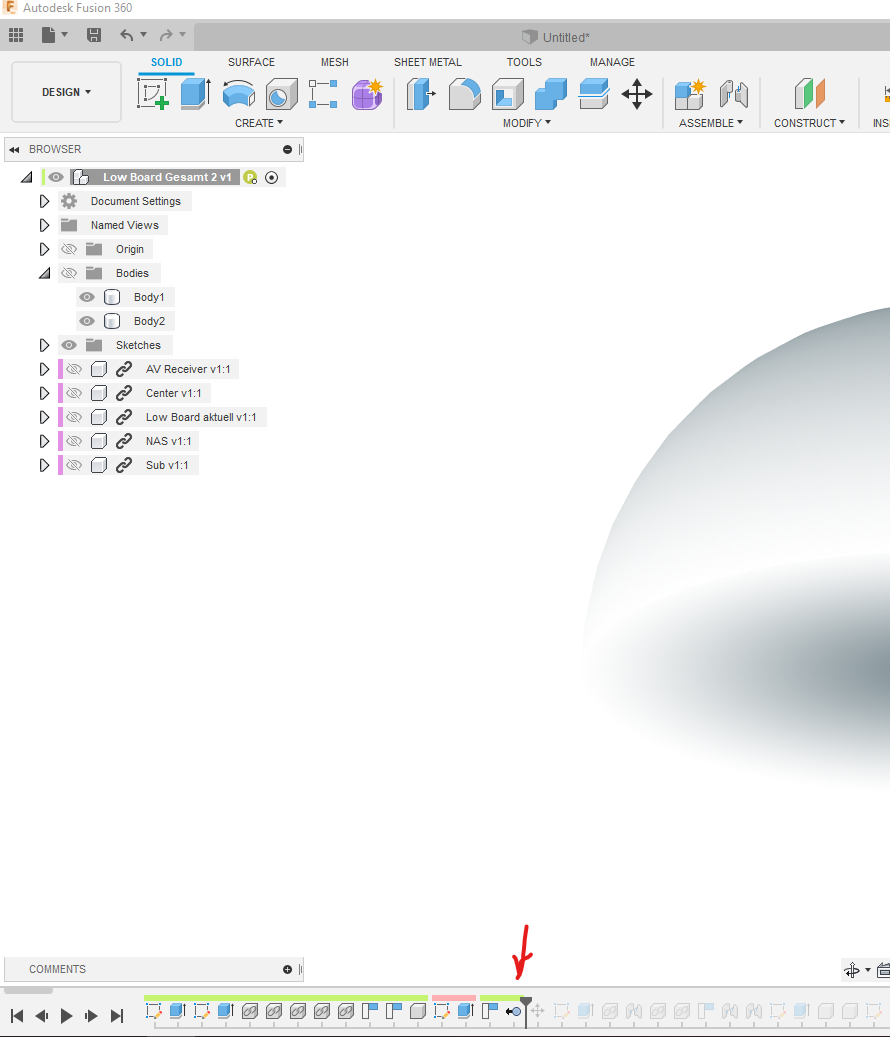Viewport: 890px width, 1037px height.
Task: Click the Orbit navigation icon
Action: point(852,970)
